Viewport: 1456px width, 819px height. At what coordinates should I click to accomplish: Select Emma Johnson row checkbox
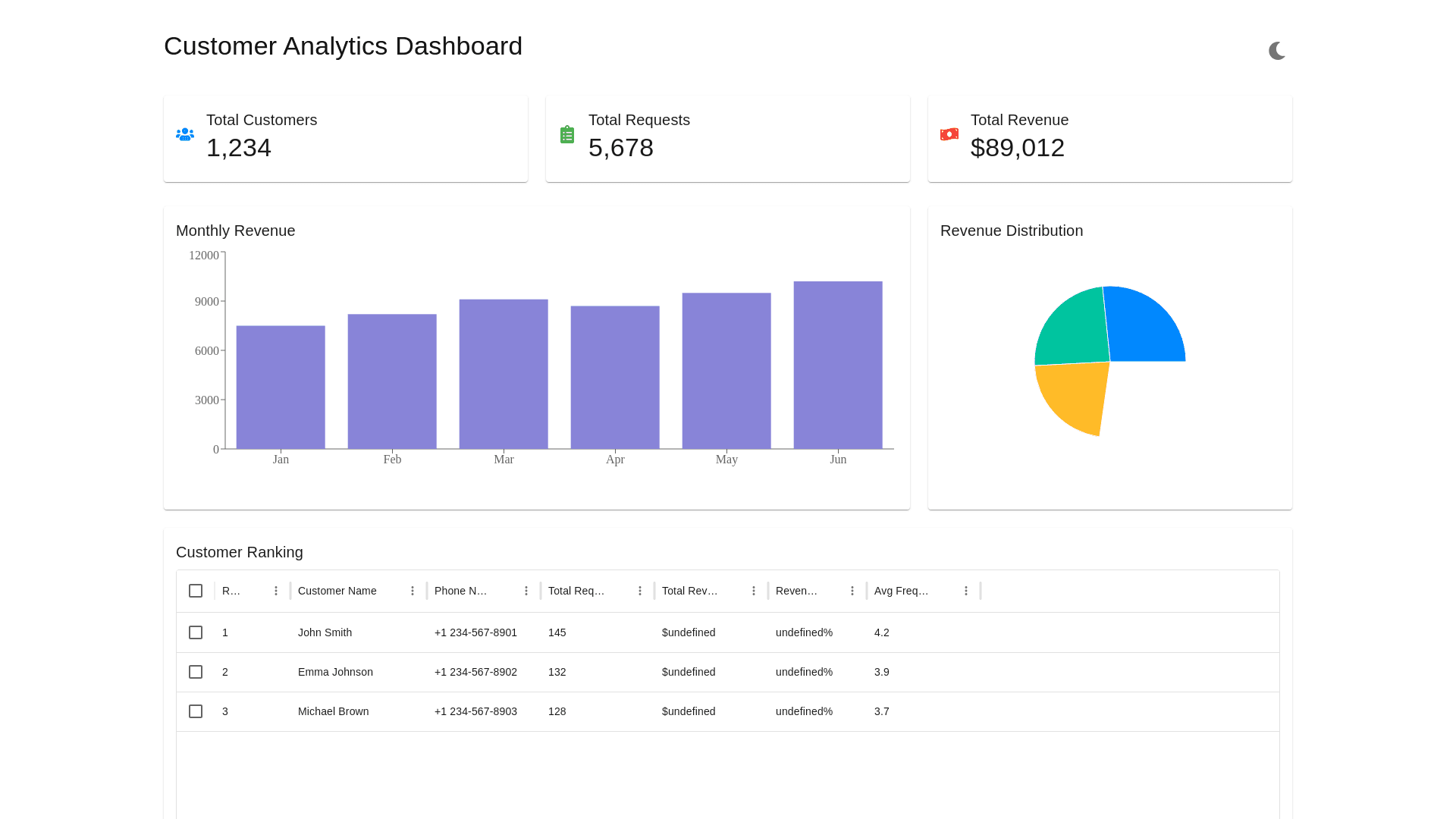click(x=196, y=672)
